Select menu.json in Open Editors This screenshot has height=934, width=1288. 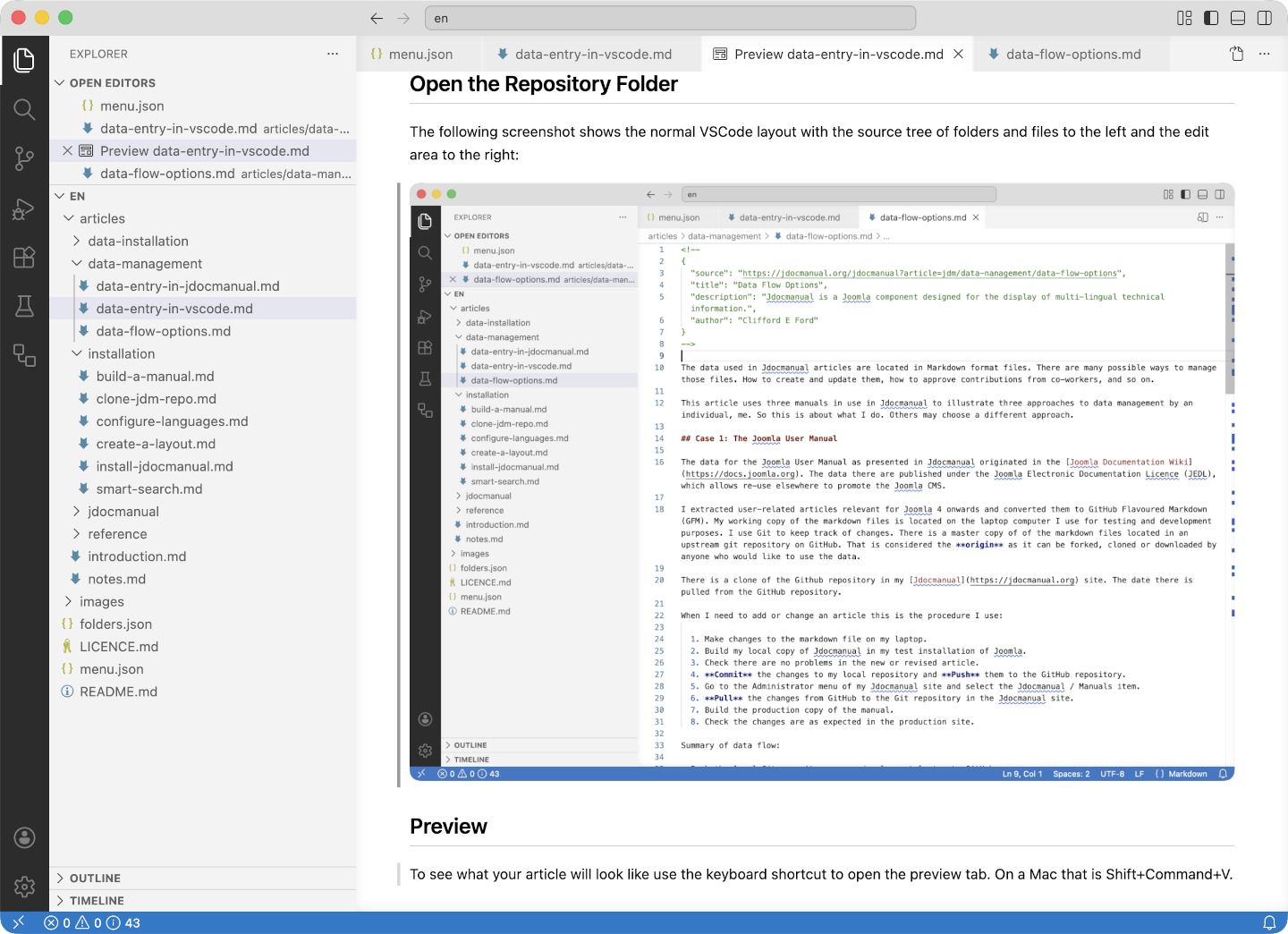[x=203, y=106]
